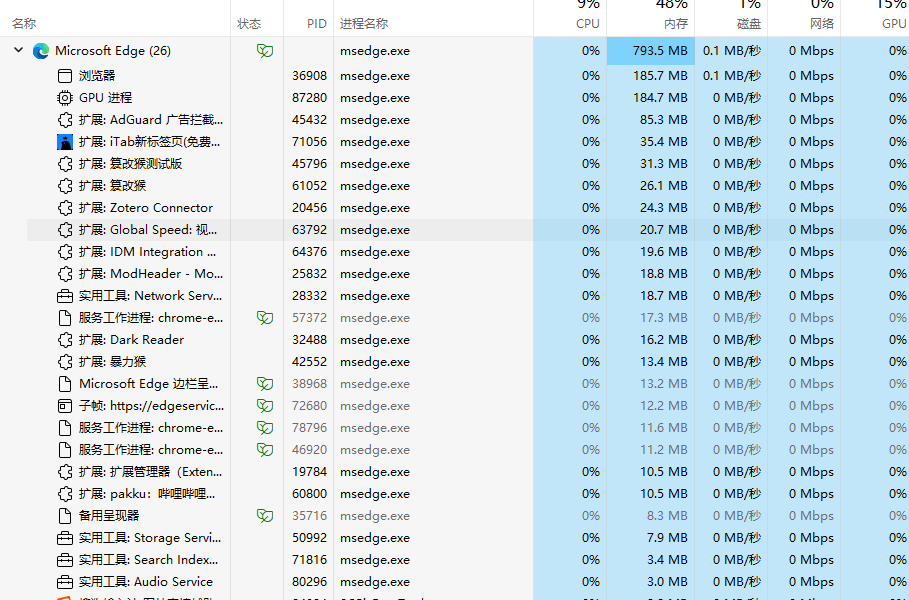The image size is (909, 600).
Task: Click PID value 60800
Action: pos(310,494)
